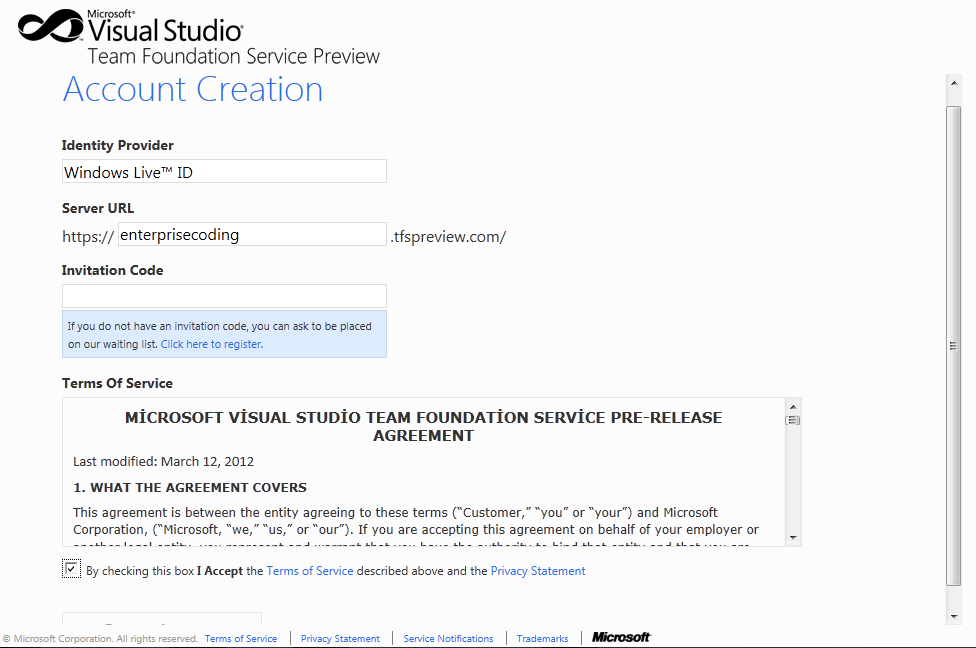This screenshot has height=648, width=976.
Task: Click the page scrollbar up arrow
Action: coord(954,83)
